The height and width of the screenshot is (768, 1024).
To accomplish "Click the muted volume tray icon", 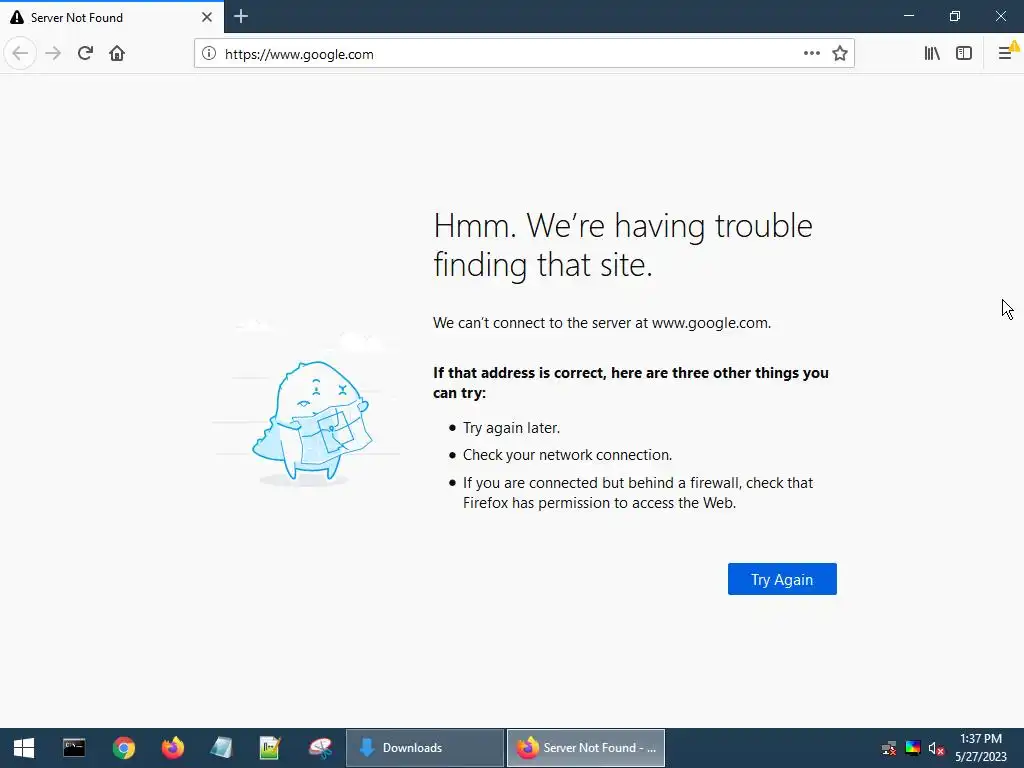I will coord(936,748).
